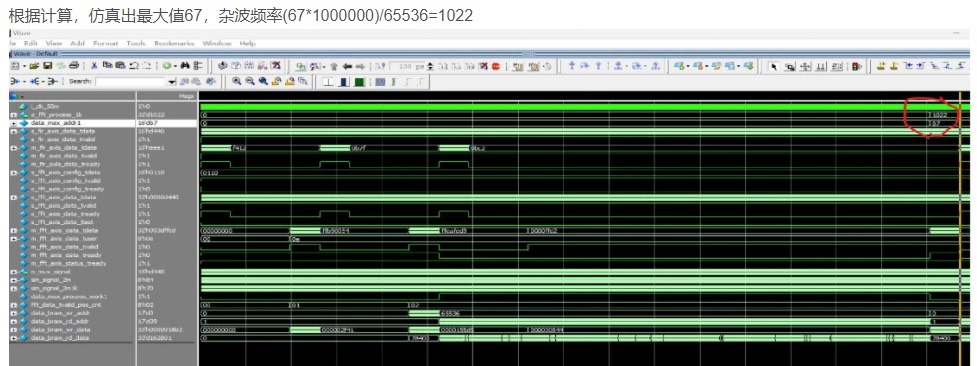Expand the m_fft_axis_data_tuser signal
This screenshot has width=977, height=366.
14,239
